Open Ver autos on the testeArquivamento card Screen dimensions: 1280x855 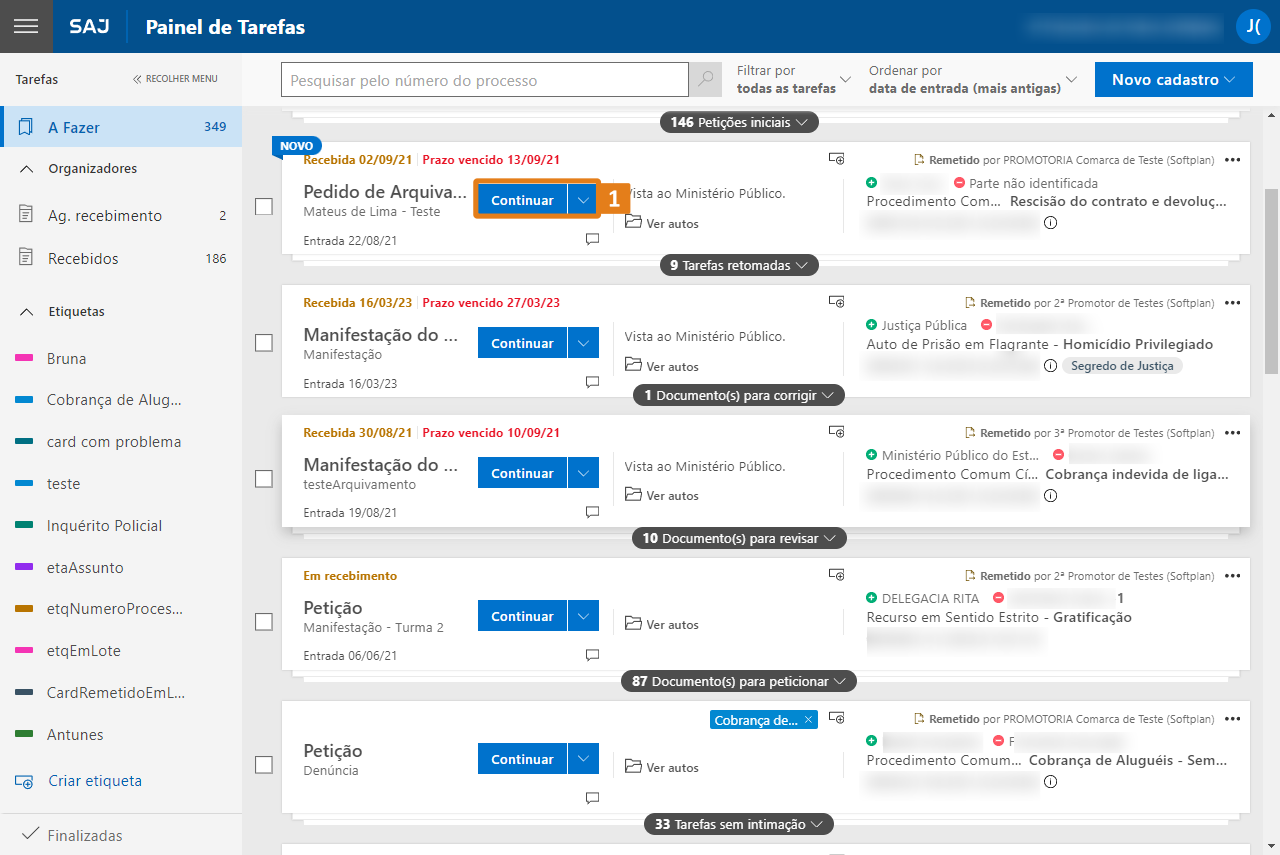pos(662,496)
